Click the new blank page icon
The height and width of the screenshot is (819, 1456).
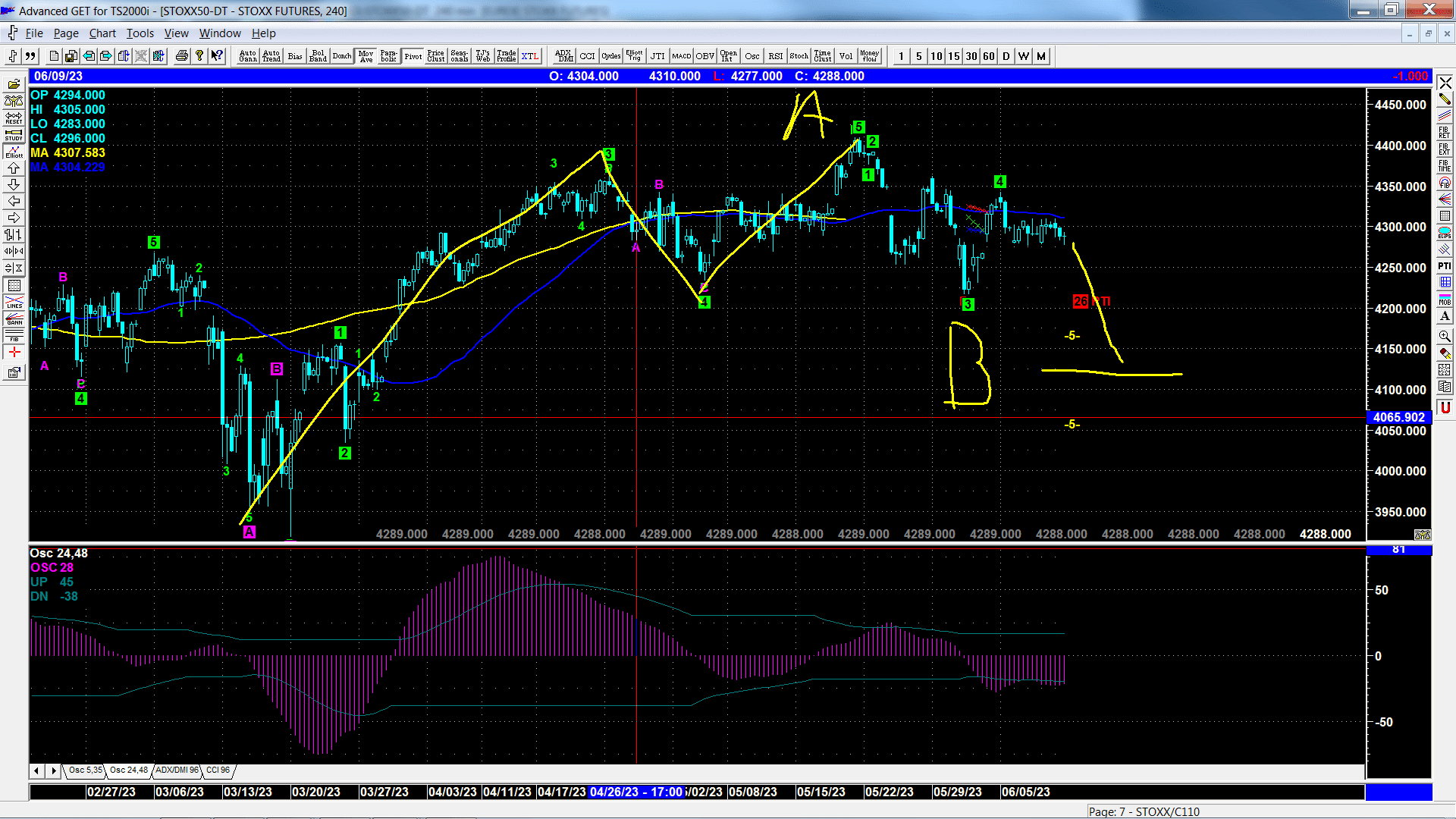tap(54, 56)
